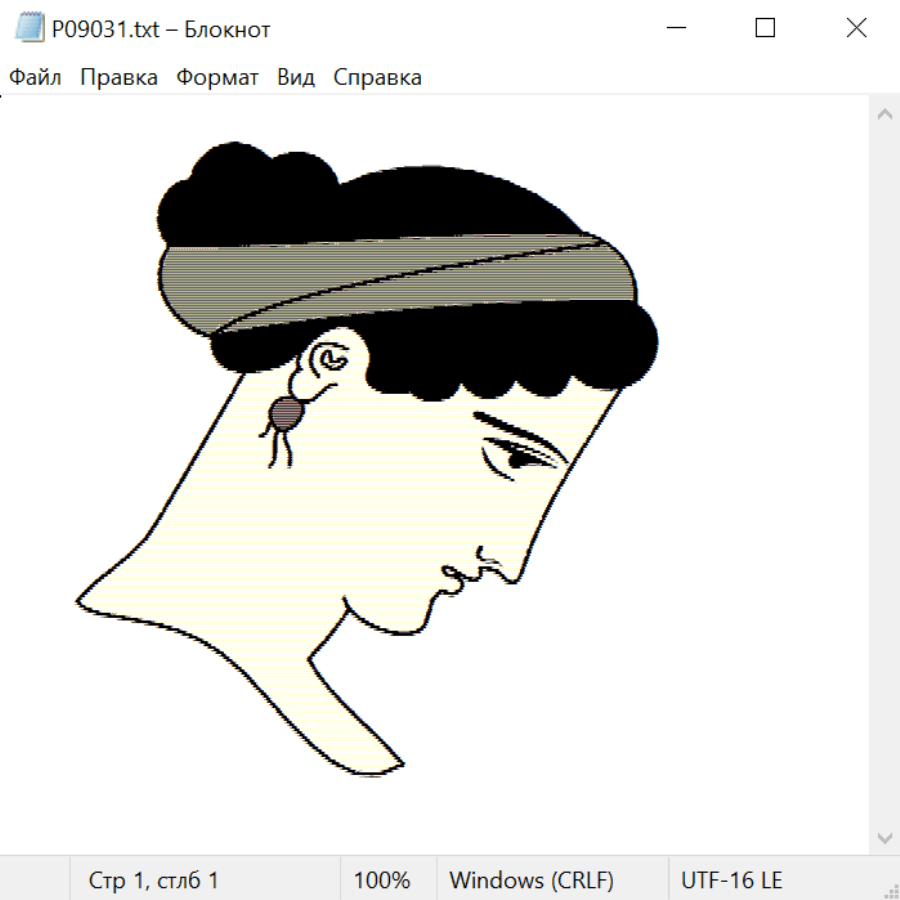Click the Notepad icon in the title bar
Image resolution: width=900 pixels, height=900 pixels.
click(x=28, y=29)
